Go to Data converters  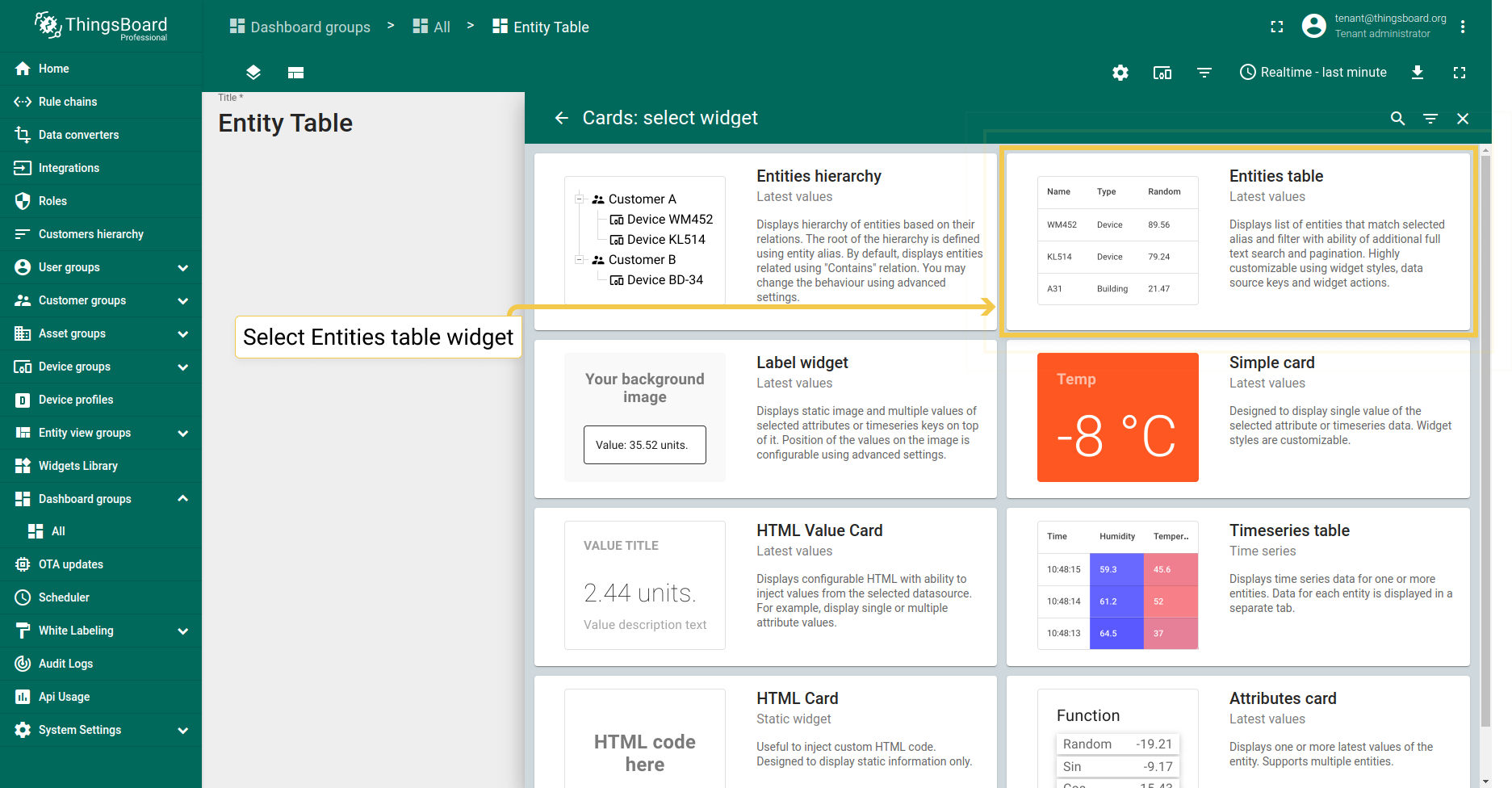click(x=101, y=135)
